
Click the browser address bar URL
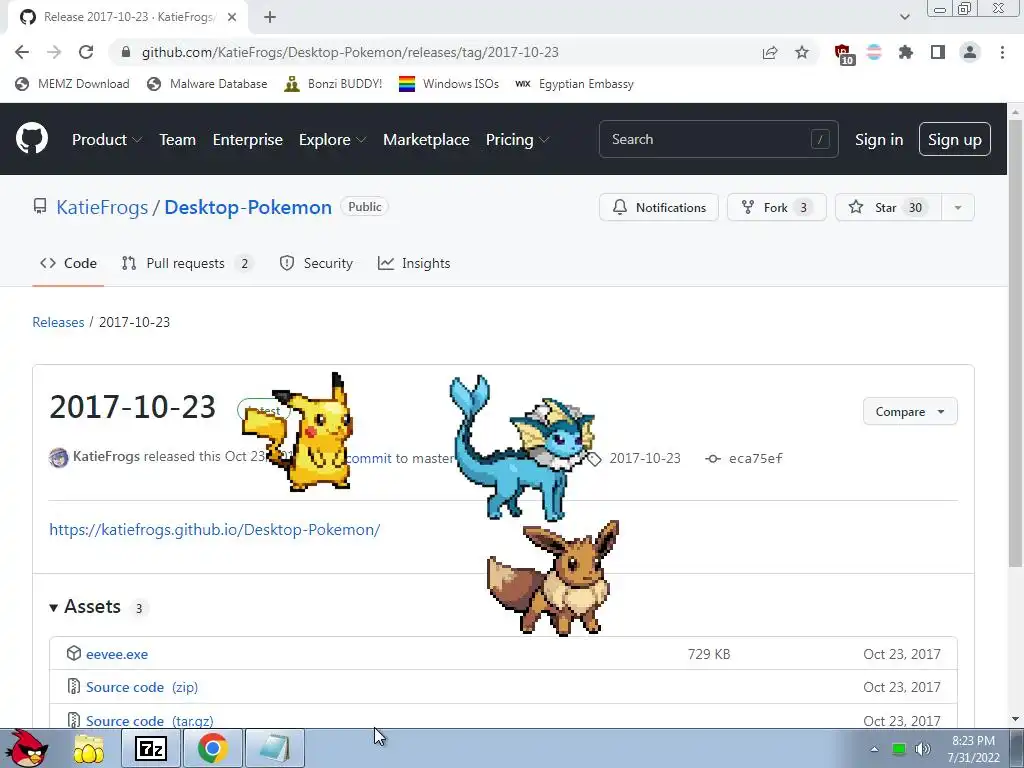pos(350,52)
